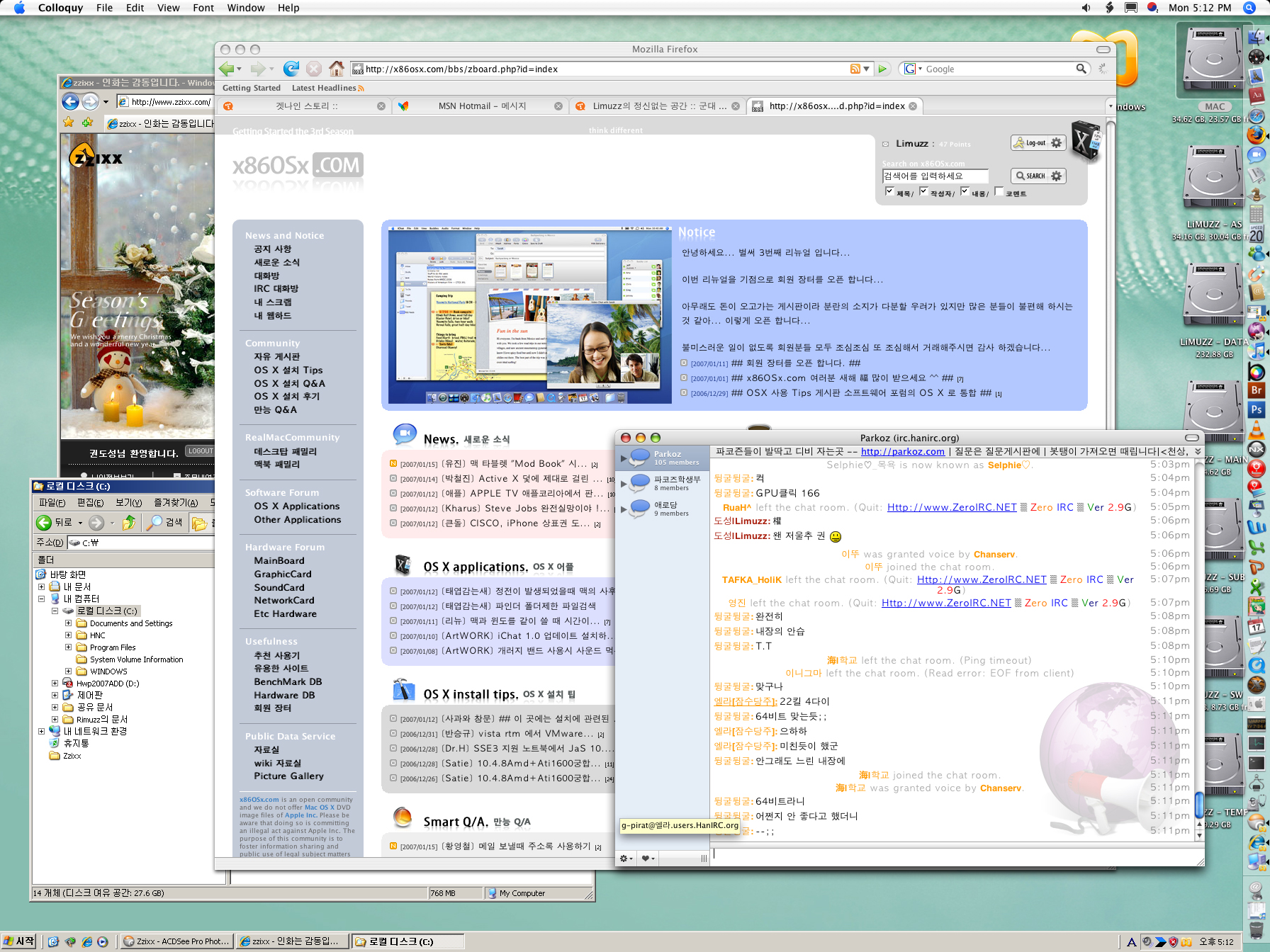The height and width of the screenshot is (952, 1270).
Task: Click the Spotlight search icon
Action: (x=1249, y=8)
